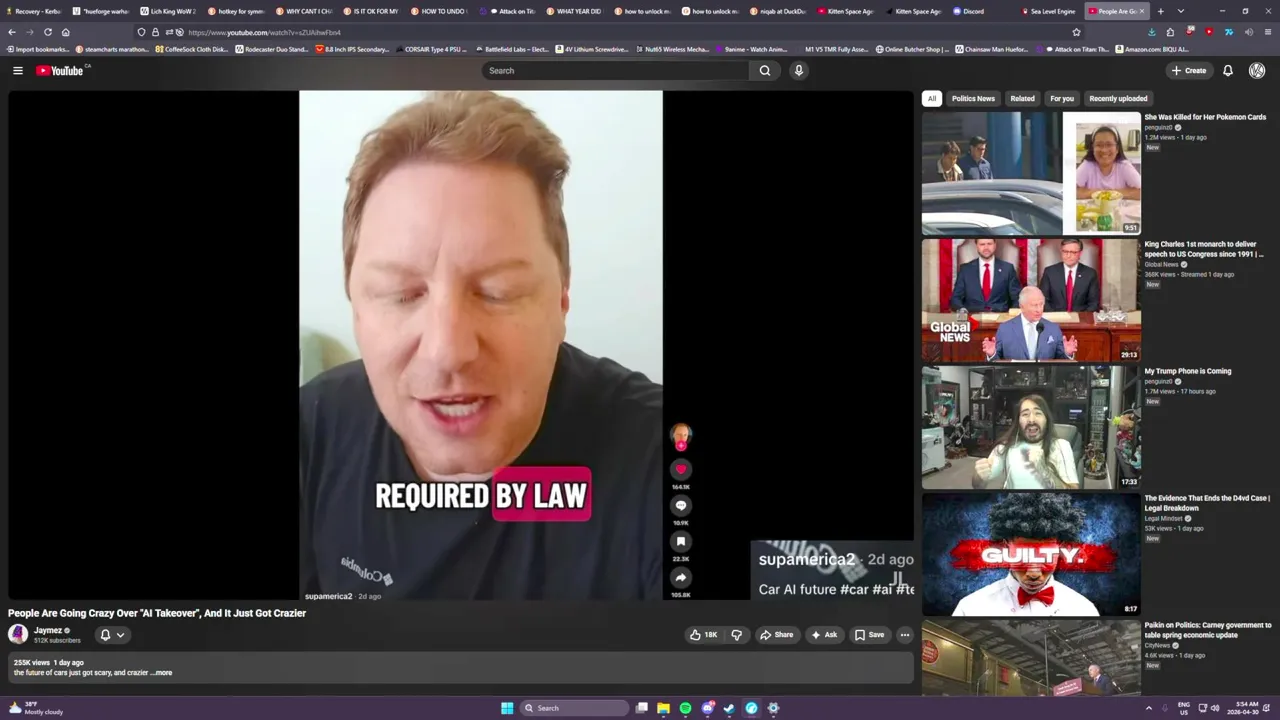Select the For you filter chip
This screenshot has height=720, width=1280.
[x=1062, y=99]
